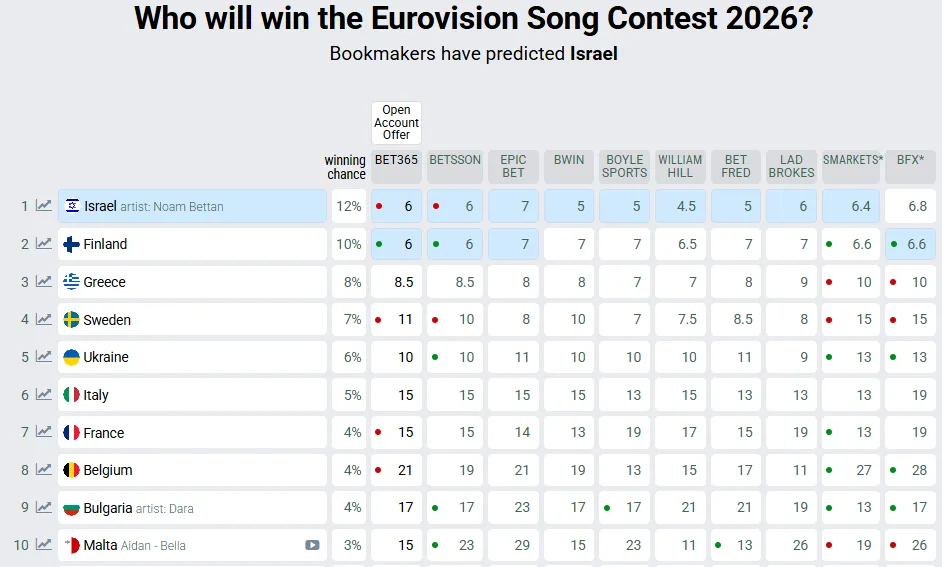Click Greece's 8% winning chance cell

coord(350,282)
